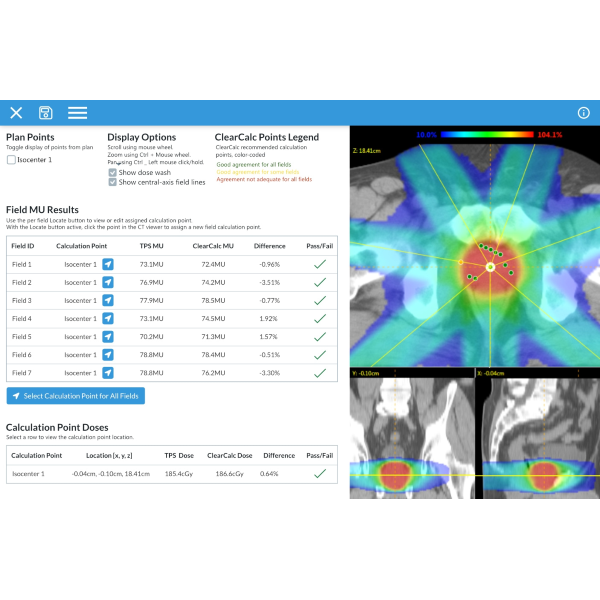Click Locate button for Field 6

(108, 355)
